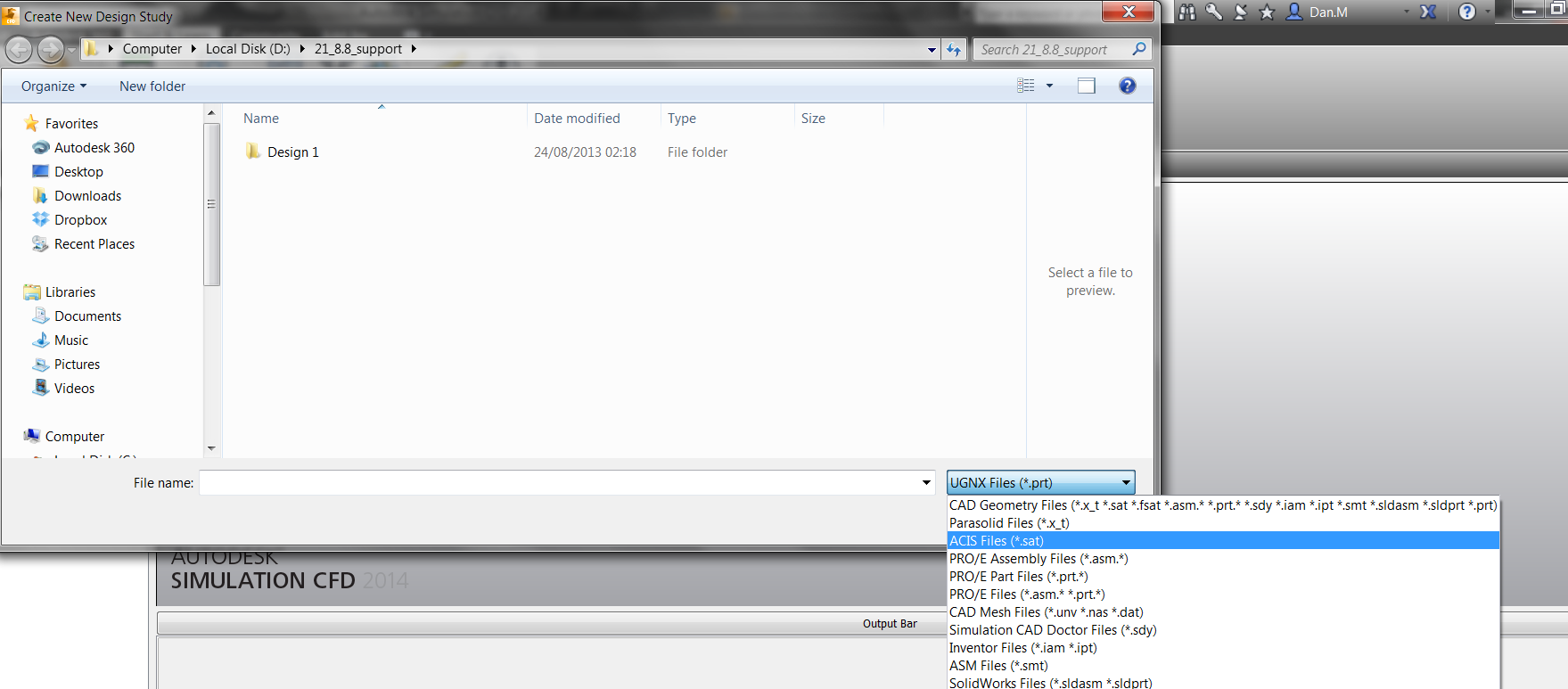
Task: Click the Change your view icon
Action: click(1026, 86)
